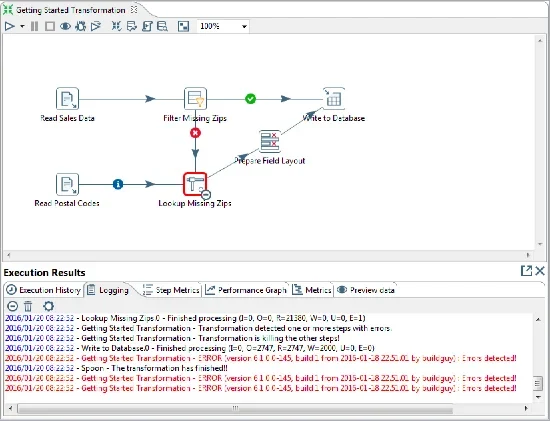Image resolution: width=550 pixels, height=421 pixels.
Task: Click error badge on Lookup Missing Zips
Action: 206,195
